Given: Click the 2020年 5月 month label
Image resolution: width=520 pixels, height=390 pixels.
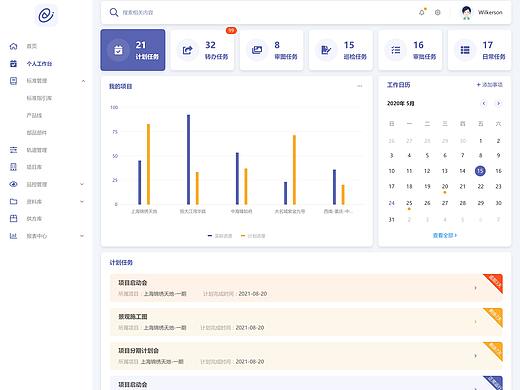Looking at the screenshot, I should (x=400, y=103).
